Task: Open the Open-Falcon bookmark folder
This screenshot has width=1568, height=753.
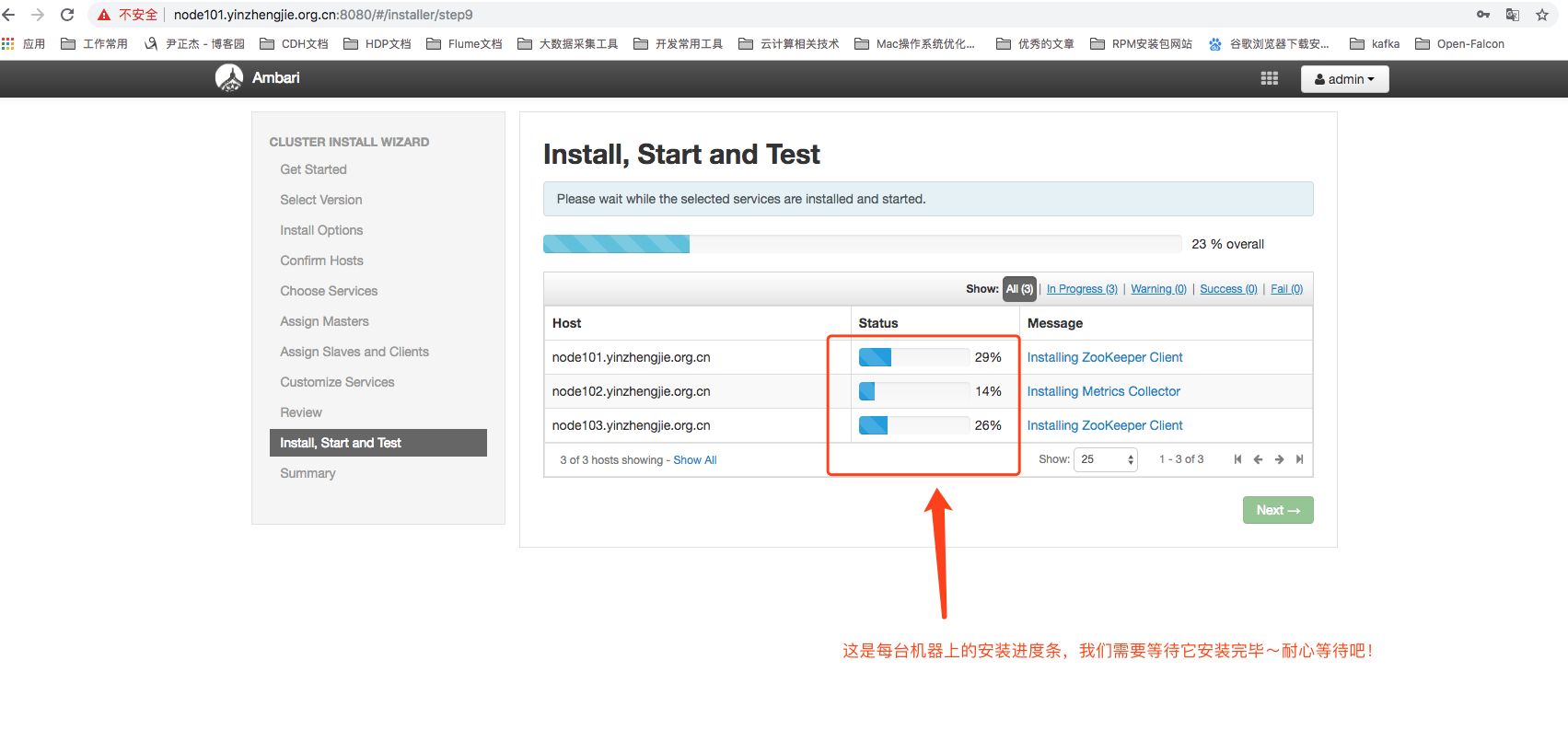Action: pos(1460,43)
